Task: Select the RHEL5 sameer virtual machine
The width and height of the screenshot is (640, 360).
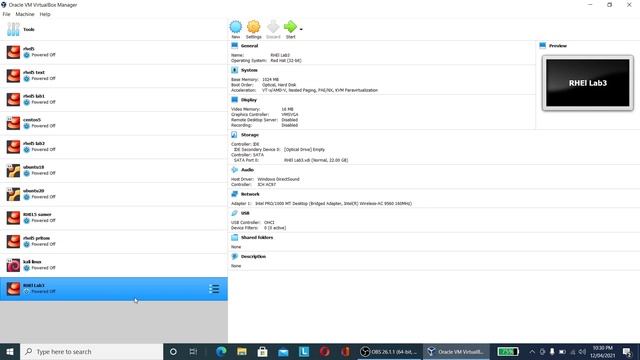Action: tap(114, 218)
